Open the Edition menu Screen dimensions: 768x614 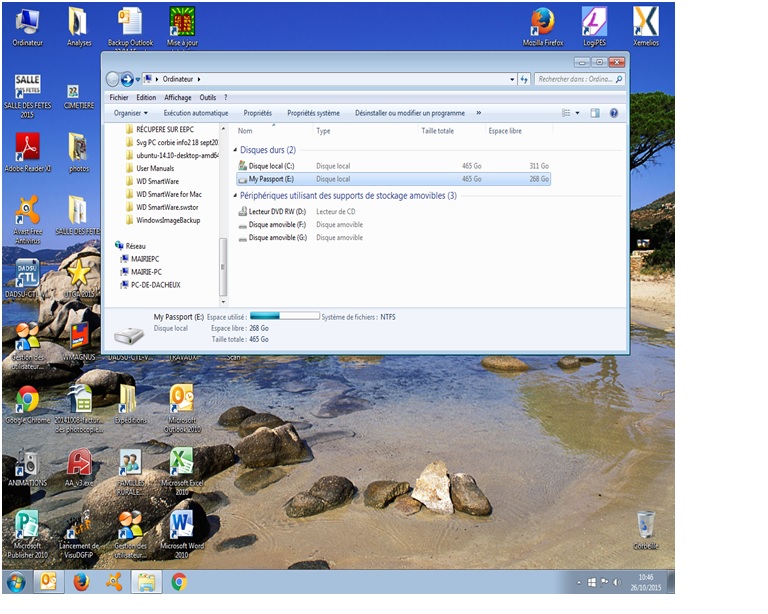coord(146,97)
